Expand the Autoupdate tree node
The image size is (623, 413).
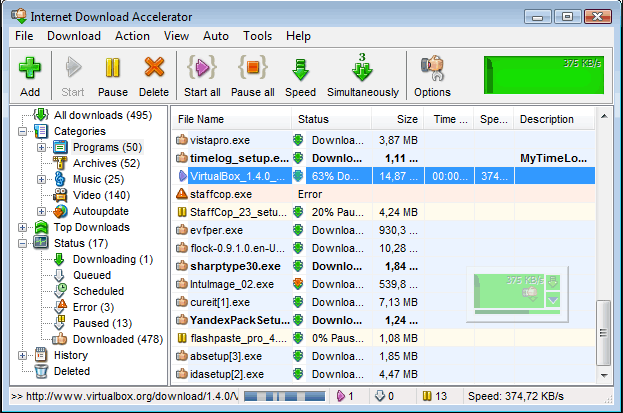[x=41, y=211]
